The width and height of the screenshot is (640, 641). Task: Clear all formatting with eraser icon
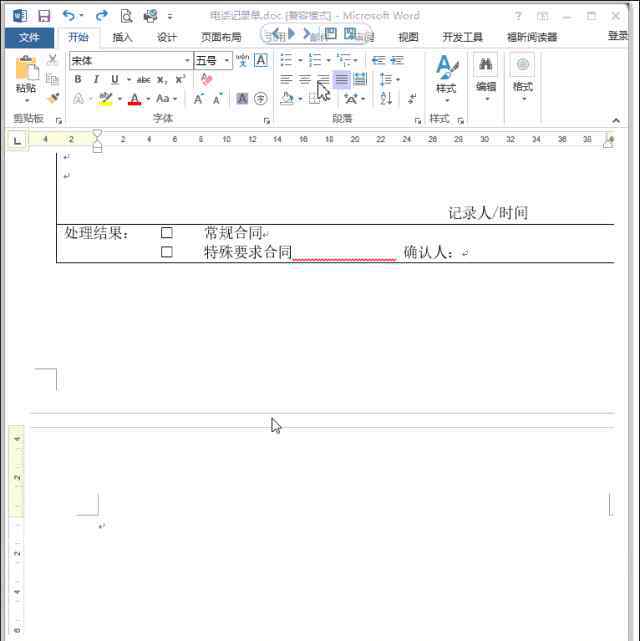pyautogui.click(x=207, y=79)
